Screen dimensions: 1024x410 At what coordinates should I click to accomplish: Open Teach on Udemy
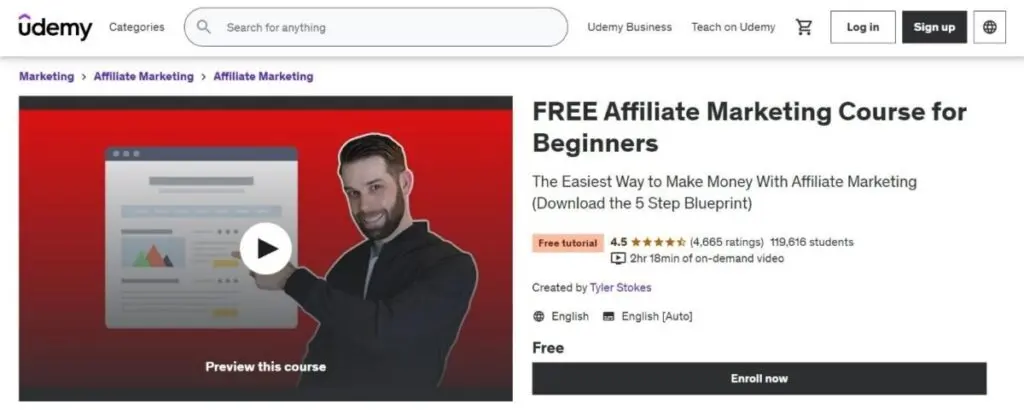coord(733,27)
